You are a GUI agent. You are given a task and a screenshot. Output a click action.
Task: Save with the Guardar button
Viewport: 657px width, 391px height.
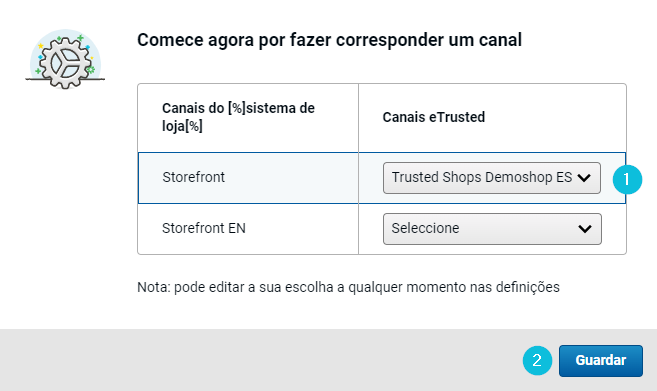click(x=600, y=361)
